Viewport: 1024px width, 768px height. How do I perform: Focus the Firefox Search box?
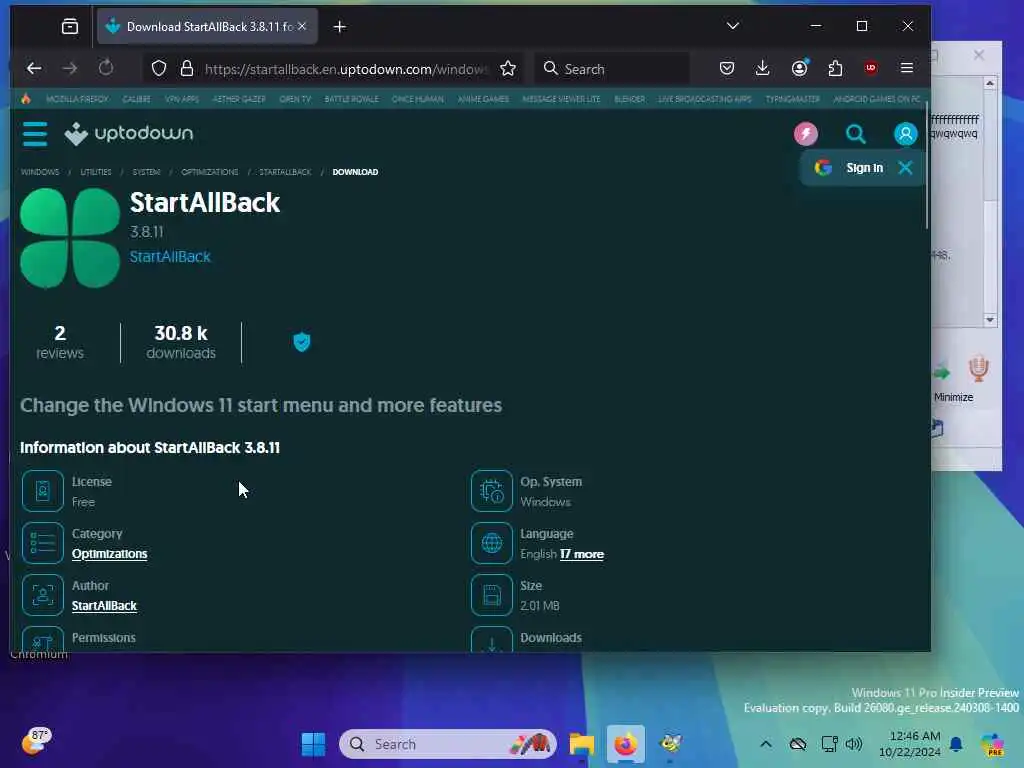point(612,69)
